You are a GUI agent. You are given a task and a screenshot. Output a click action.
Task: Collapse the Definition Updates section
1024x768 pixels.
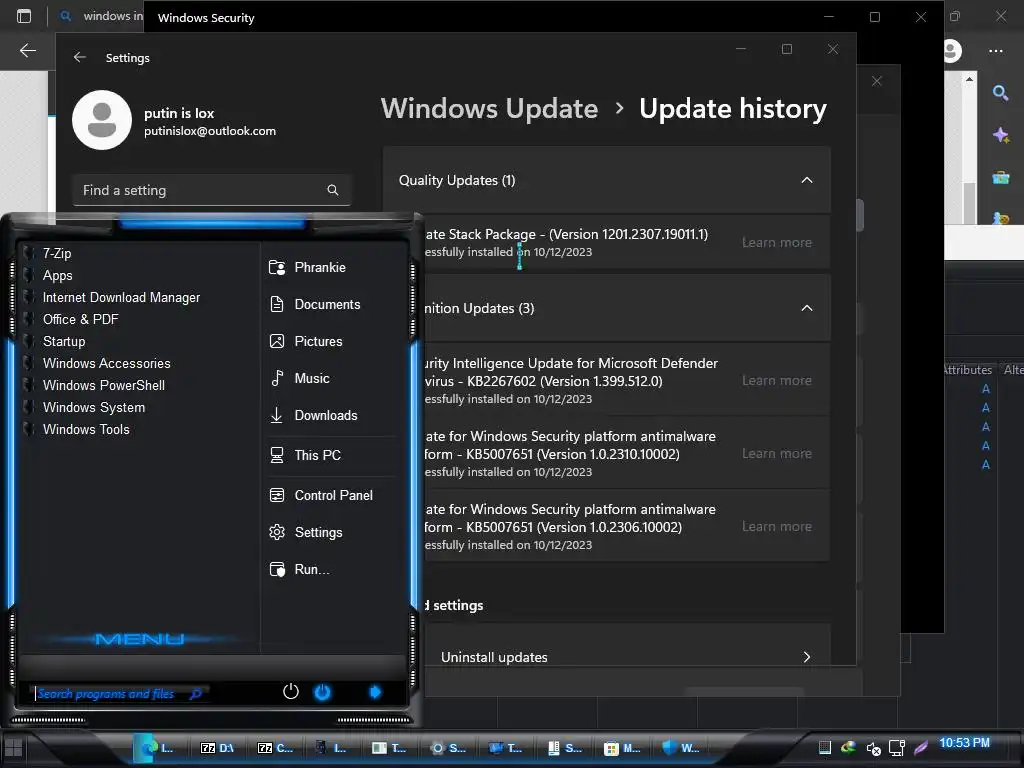807,308
